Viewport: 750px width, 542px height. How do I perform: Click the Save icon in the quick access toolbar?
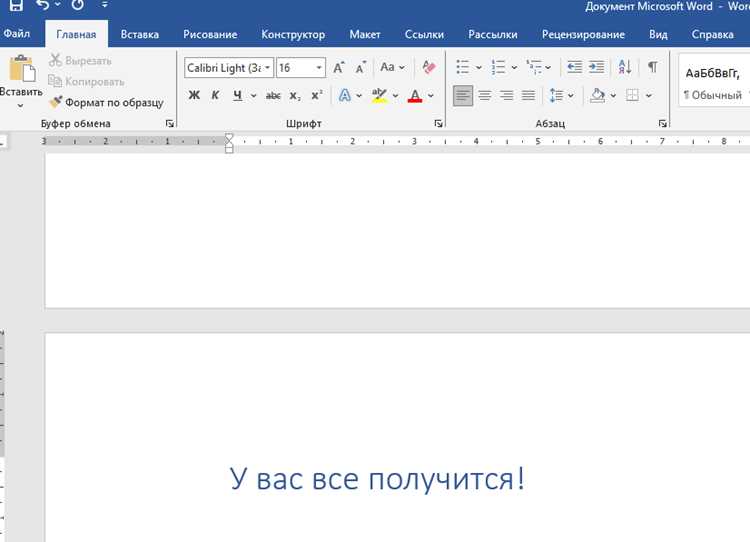pyautogui.click(x=16, y=5)
